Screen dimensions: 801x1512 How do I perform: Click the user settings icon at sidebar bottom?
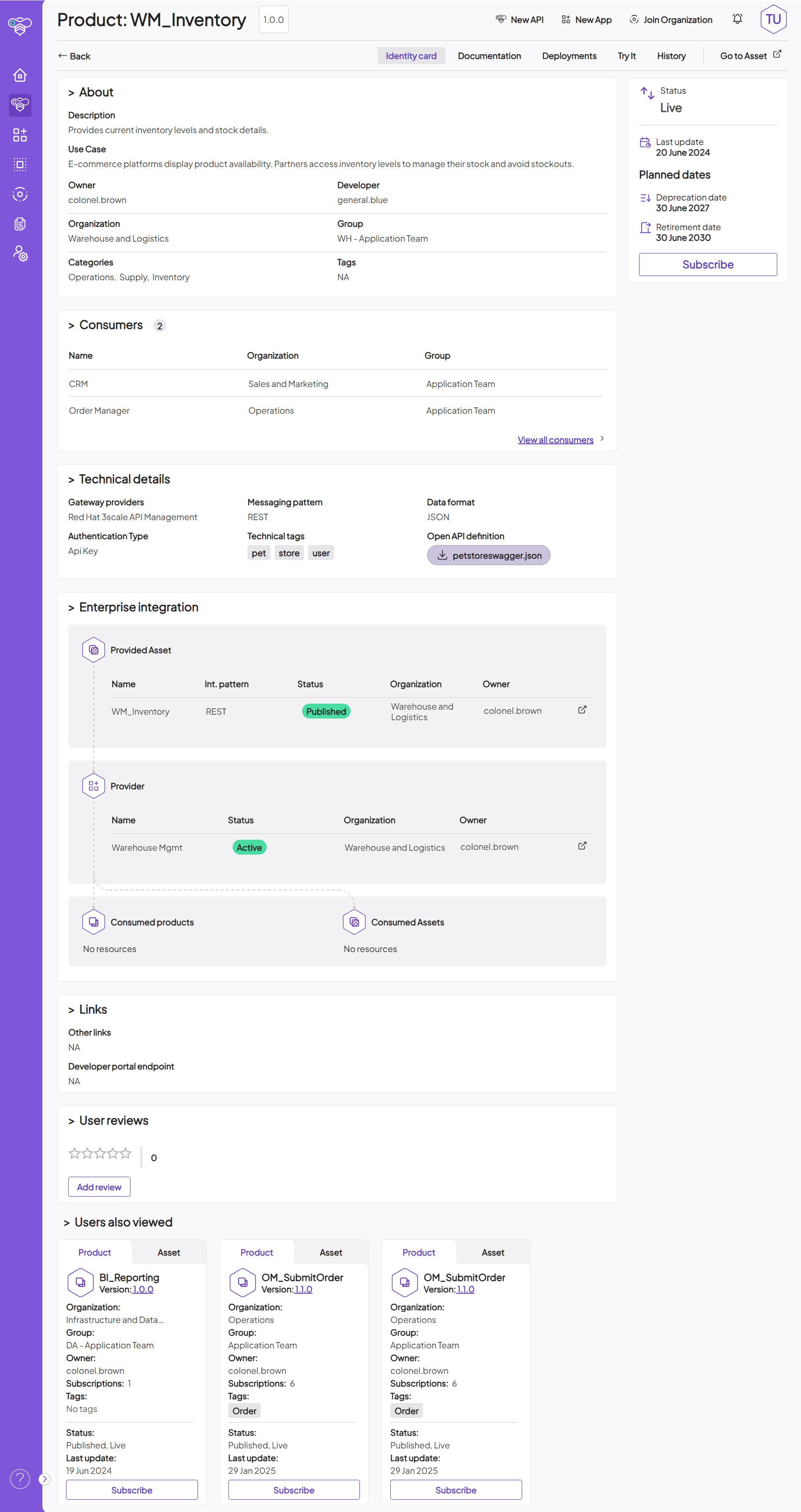[x=20, y=253]
